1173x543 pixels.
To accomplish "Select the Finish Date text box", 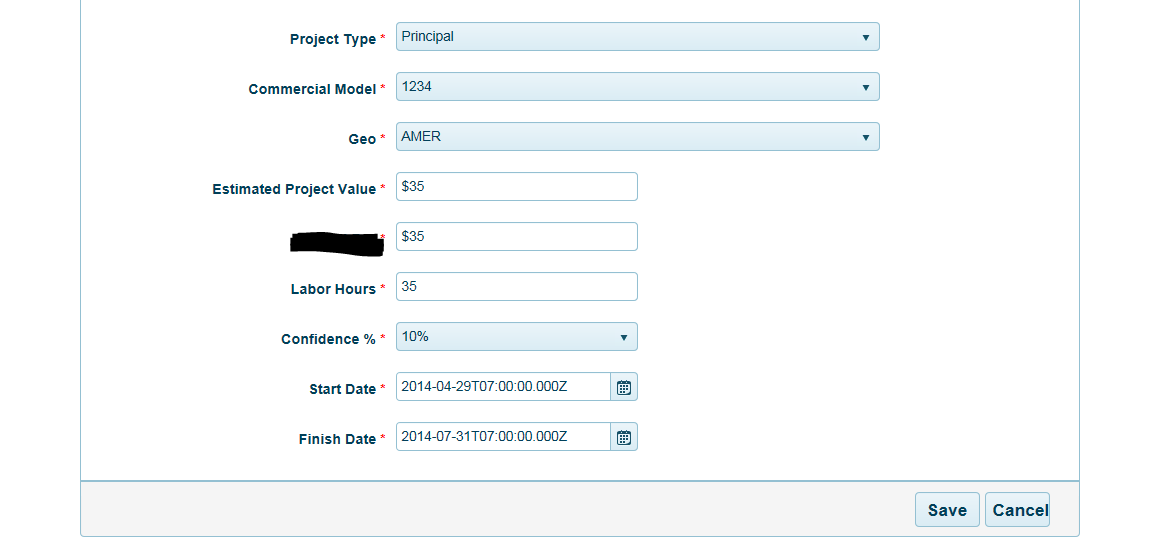I will (503, 437).
